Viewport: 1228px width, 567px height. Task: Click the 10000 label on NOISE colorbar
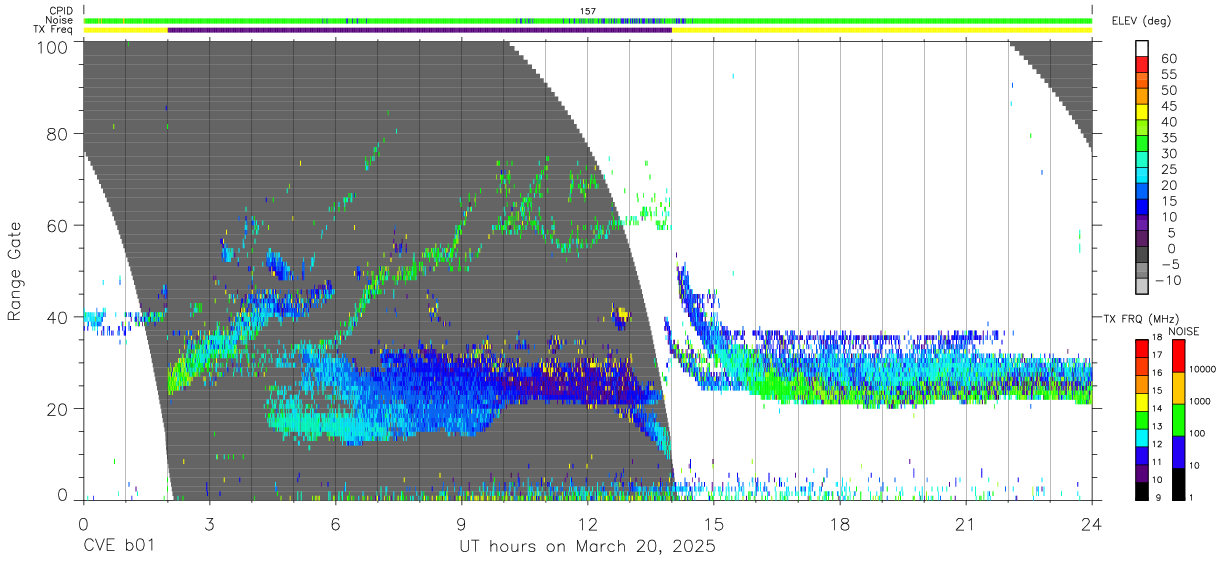[1204, 370]
